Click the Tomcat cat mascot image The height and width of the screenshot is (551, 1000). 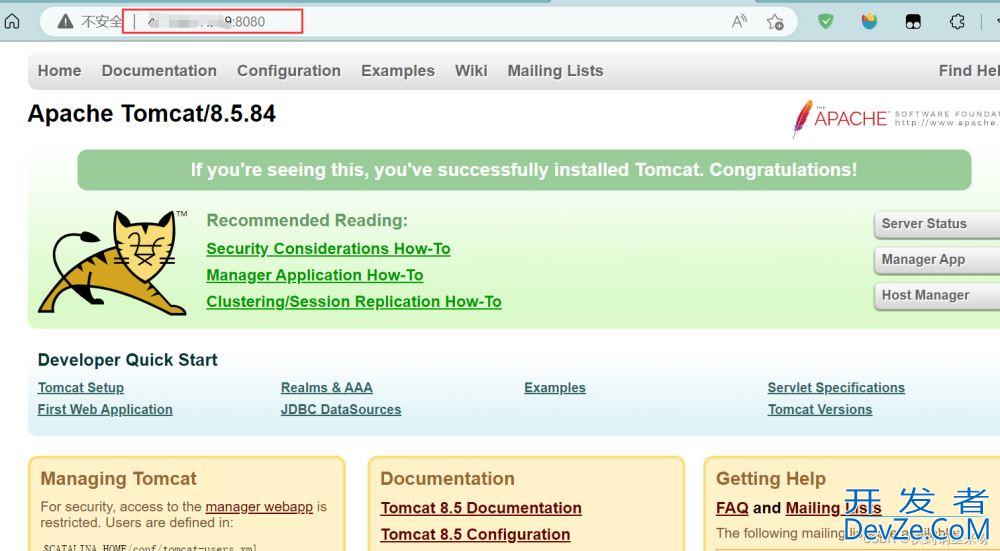pyautogui.click(x=114, y=263)
